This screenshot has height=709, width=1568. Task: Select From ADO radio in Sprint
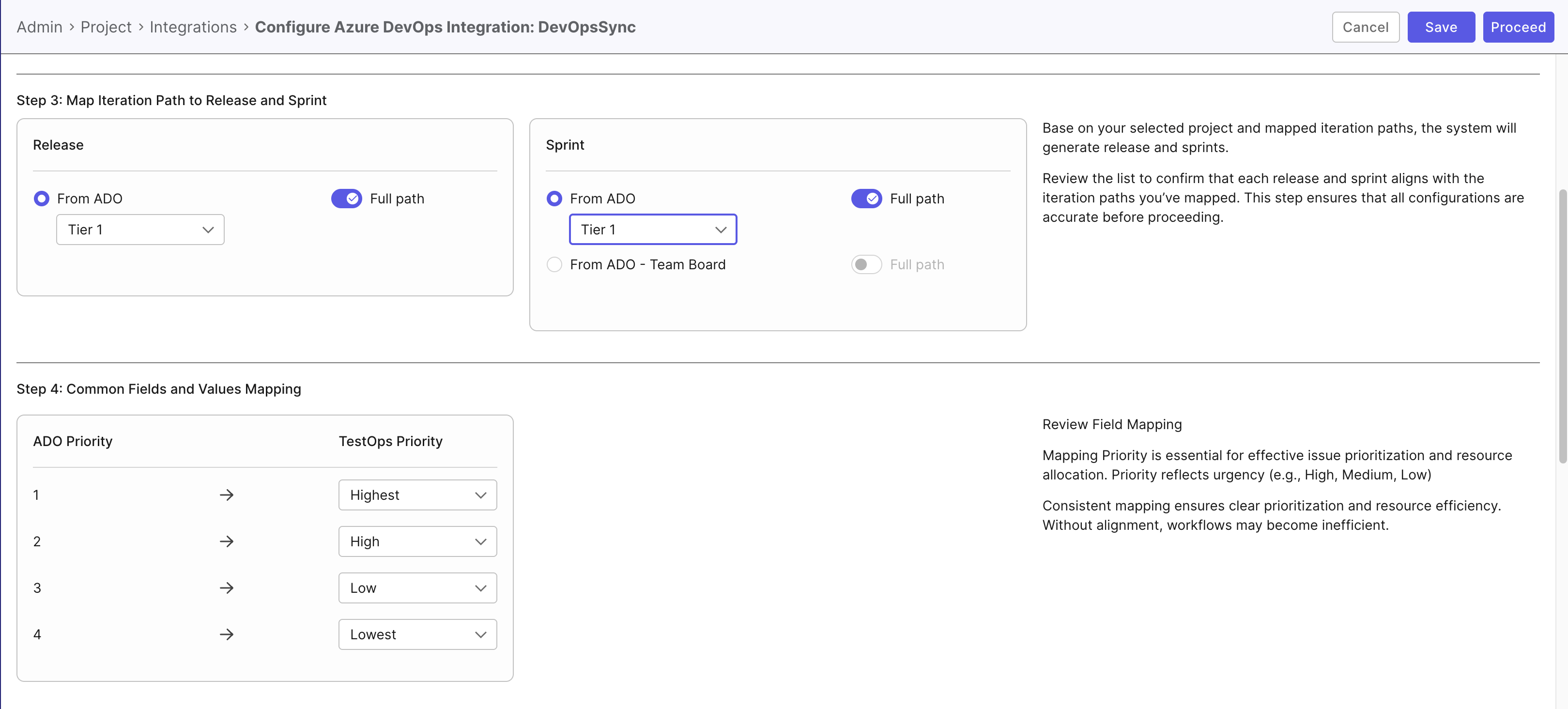pos(554,199)
